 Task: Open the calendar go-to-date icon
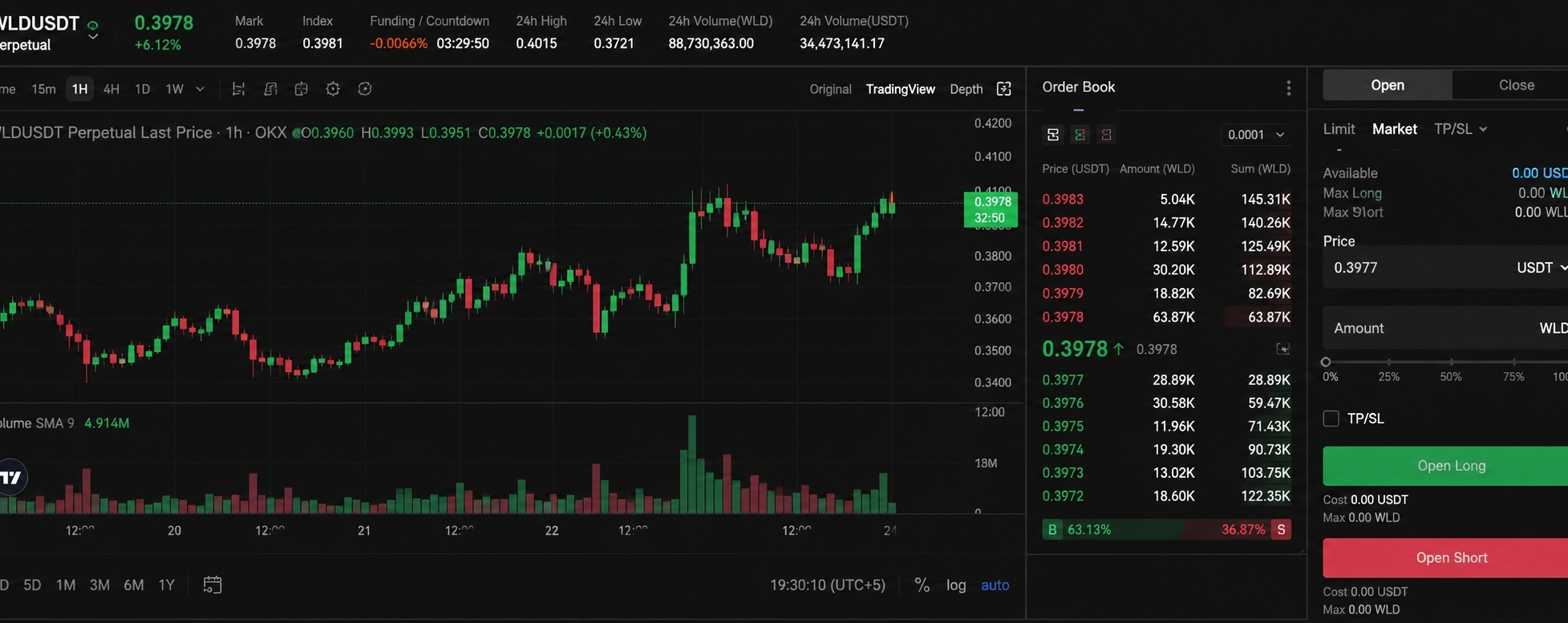pyautogui.click(x=212, y=585)
